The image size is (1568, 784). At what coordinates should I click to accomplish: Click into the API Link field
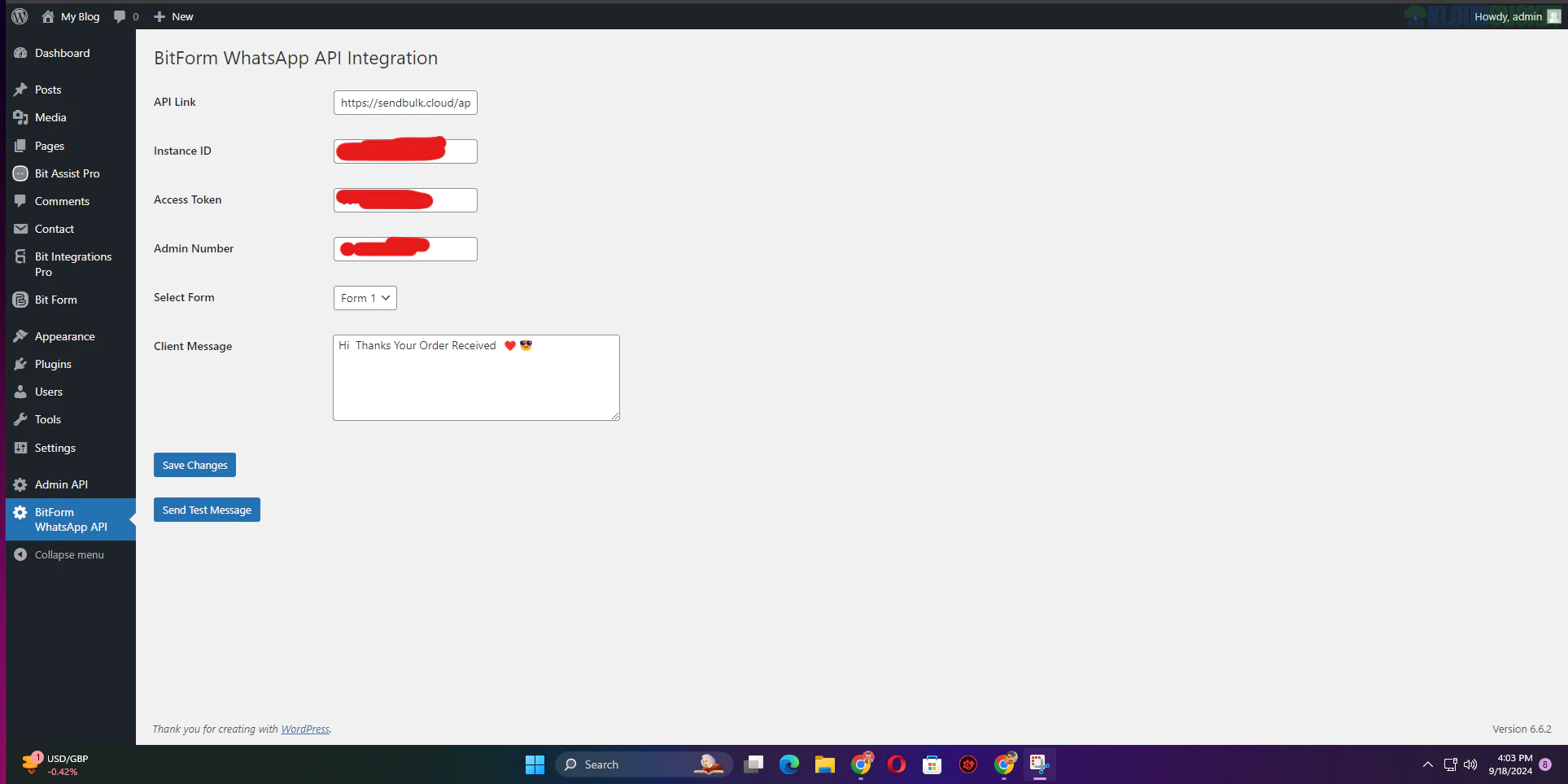(x=405, y=103)
